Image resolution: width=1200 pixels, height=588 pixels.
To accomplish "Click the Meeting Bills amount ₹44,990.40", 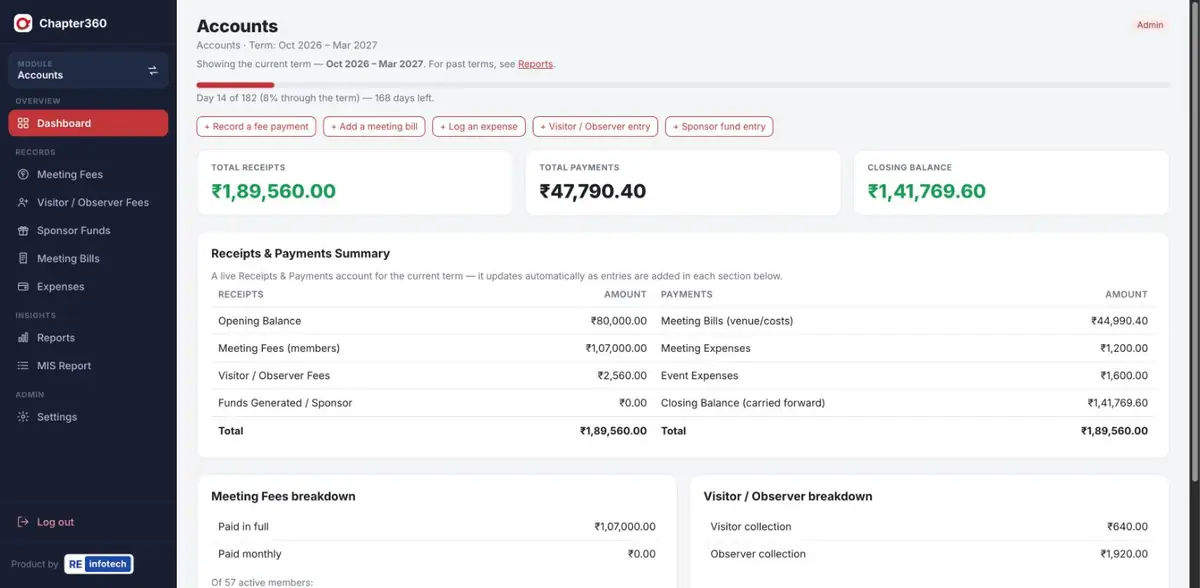I will point(1119,321).
